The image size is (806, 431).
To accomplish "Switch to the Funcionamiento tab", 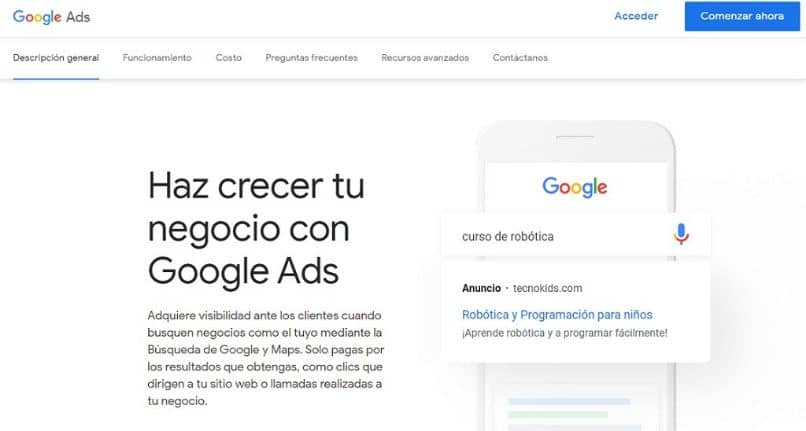I will tap(157, 58).
